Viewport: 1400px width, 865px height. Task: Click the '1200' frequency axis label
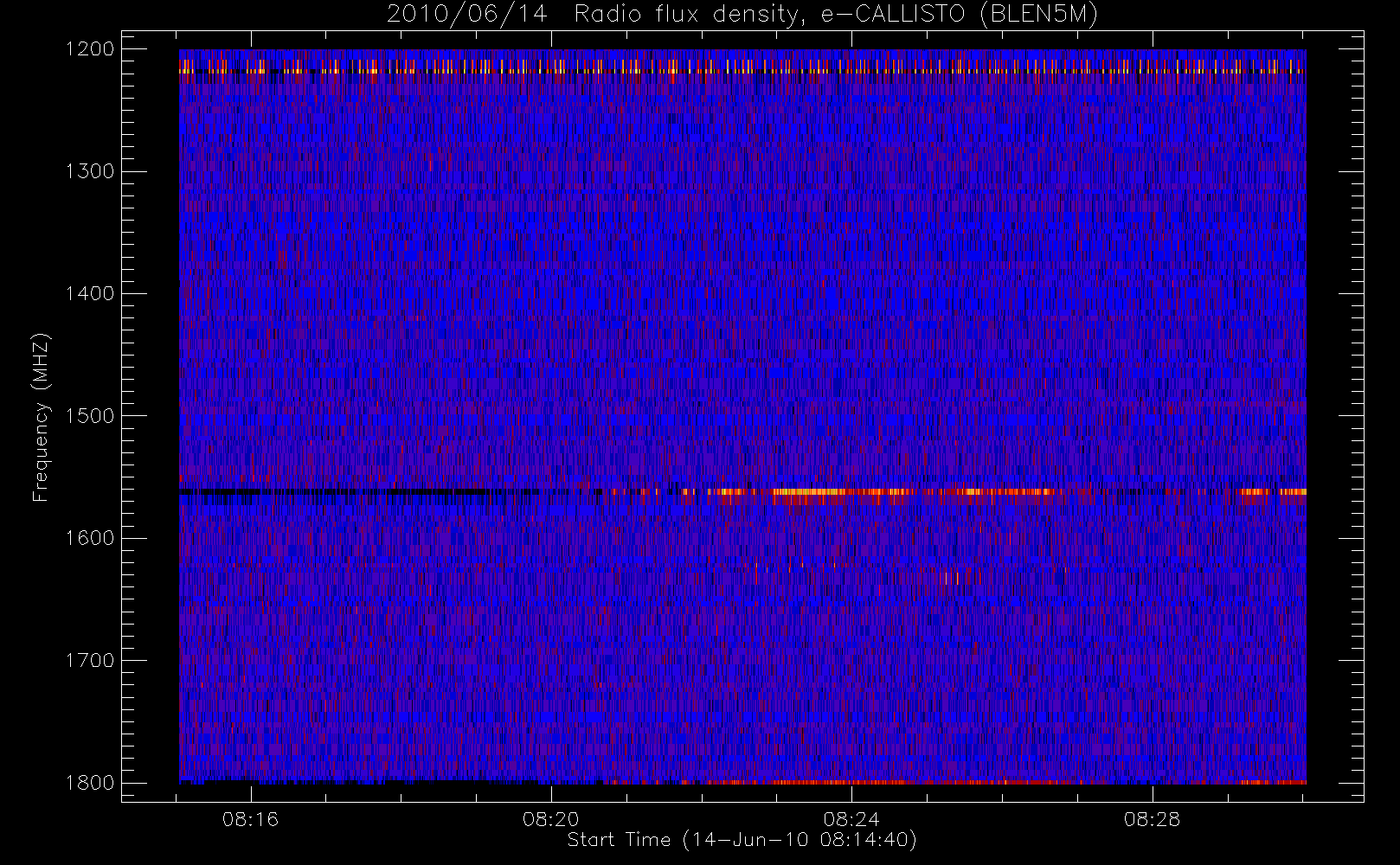[x=90, y=49]
